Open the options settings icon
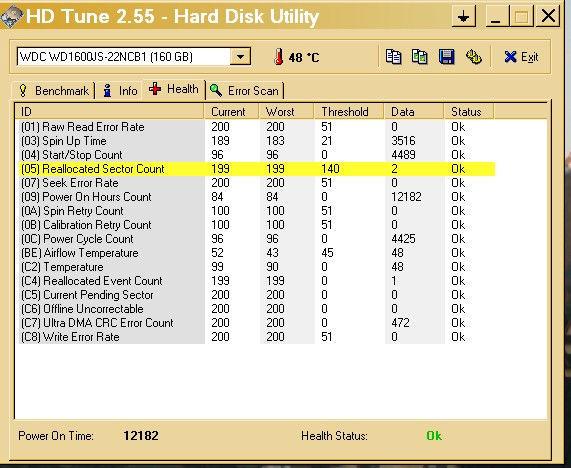This screenshot has width=571, height=468. pyautogui.click(x=473, y=57)
